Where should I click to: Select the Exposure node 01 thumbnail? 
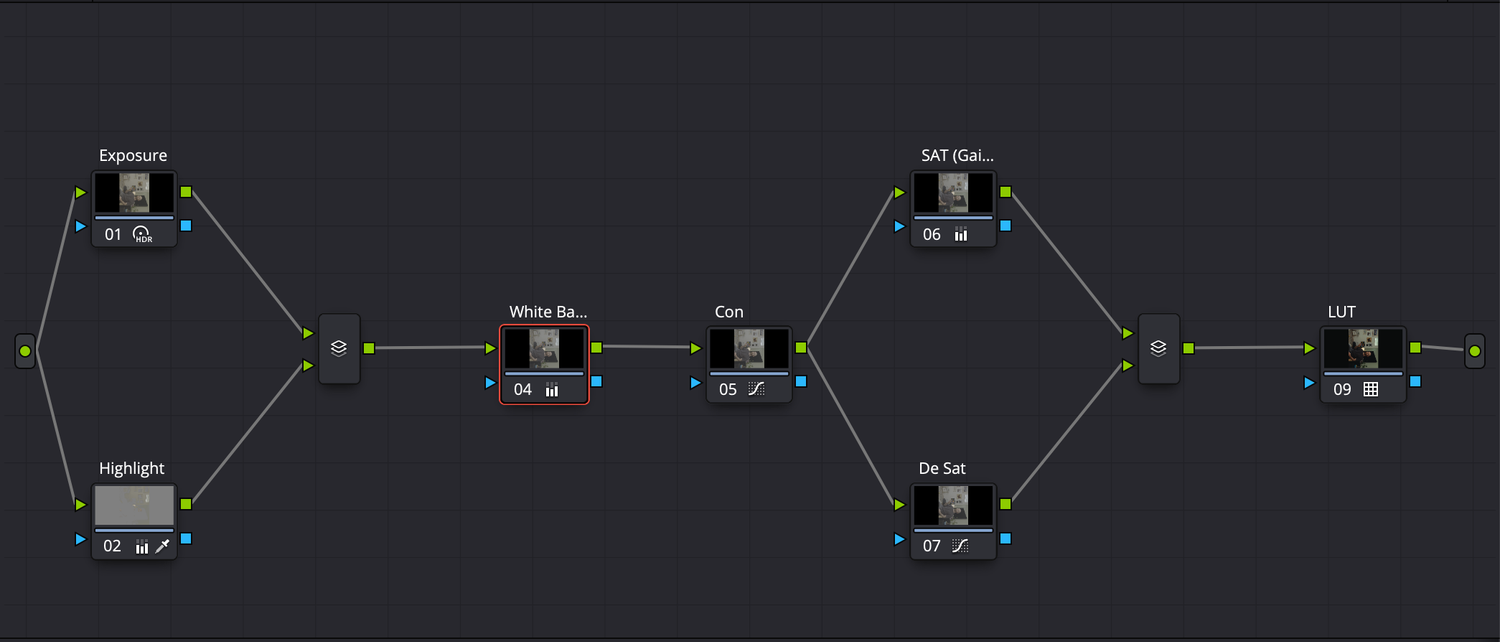point(134,193)
